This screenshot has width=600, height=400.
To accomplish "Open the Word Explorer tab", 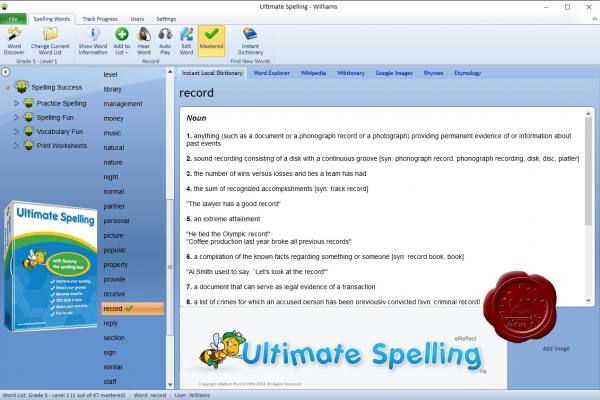I will [x=271, y=73].
